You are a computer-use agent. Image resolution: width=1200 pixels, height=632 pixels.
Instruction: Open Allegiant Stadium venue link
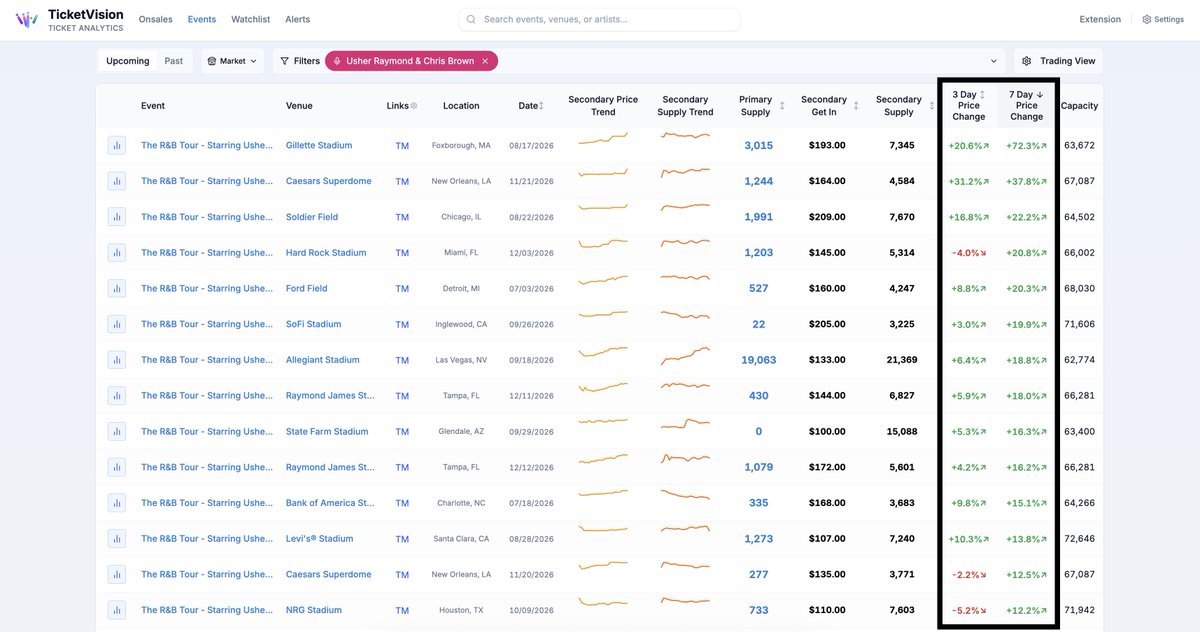tap(323, 360)
